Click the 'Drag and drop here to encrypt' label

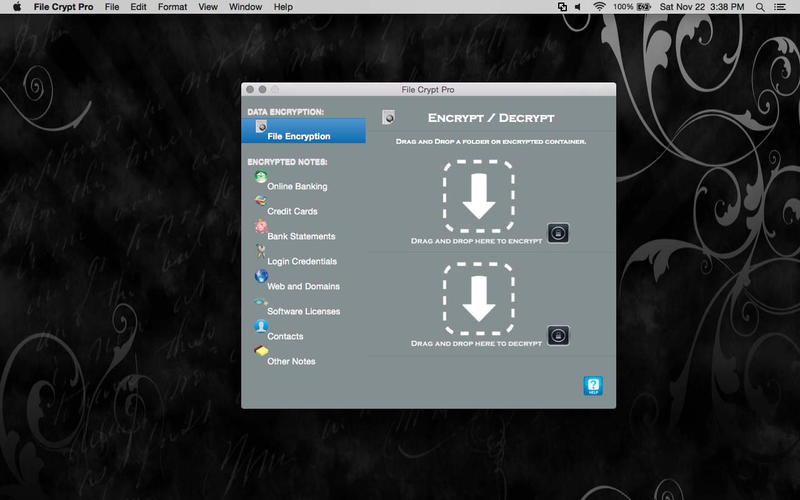(477, 241)
